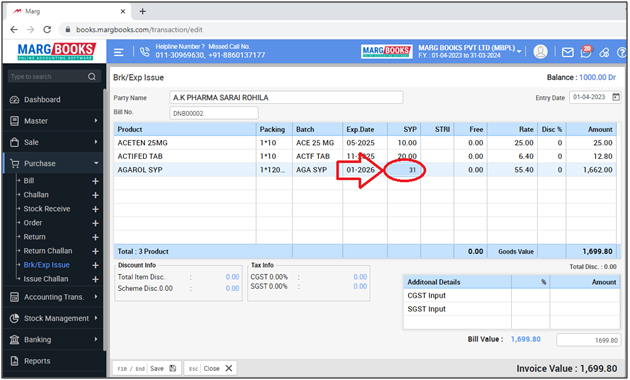Screen dimensions: 630x380
Task: Click the company MARG BOOKS logo in header
Action: pyautogui.click(x=386, y=51)
